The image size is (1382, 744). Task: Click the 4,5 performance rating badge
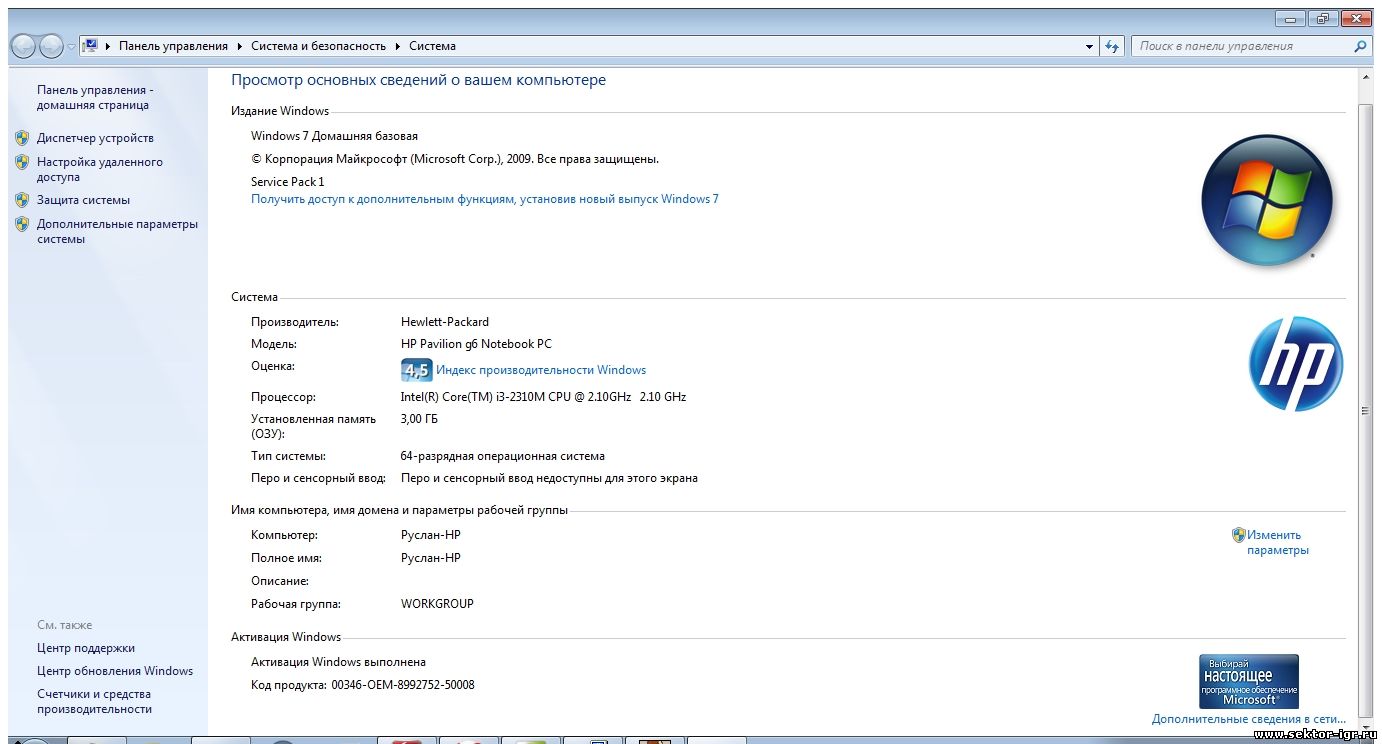(x=416, y=370)
